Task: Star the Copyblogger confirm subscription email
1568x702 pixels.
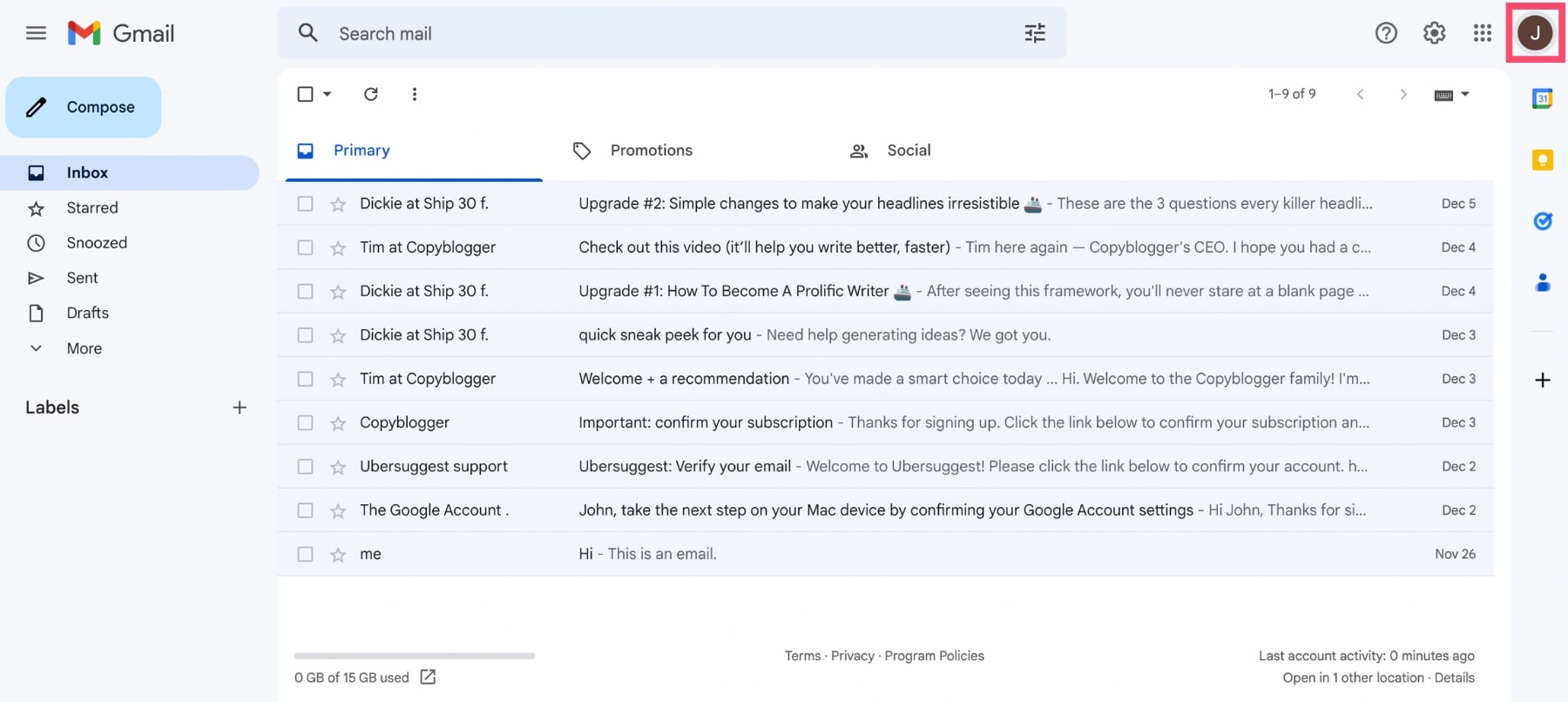Action: coord(338,423)
